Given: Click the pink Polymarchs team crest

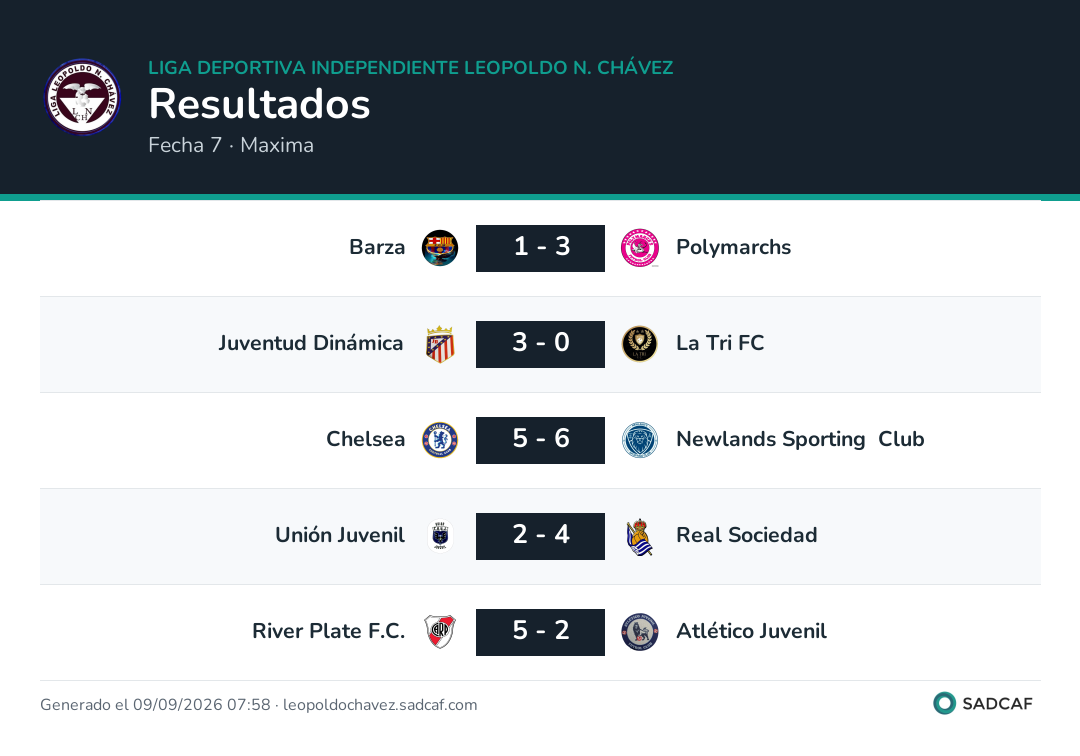Looking at the screenshot, I should click(640, 248).
